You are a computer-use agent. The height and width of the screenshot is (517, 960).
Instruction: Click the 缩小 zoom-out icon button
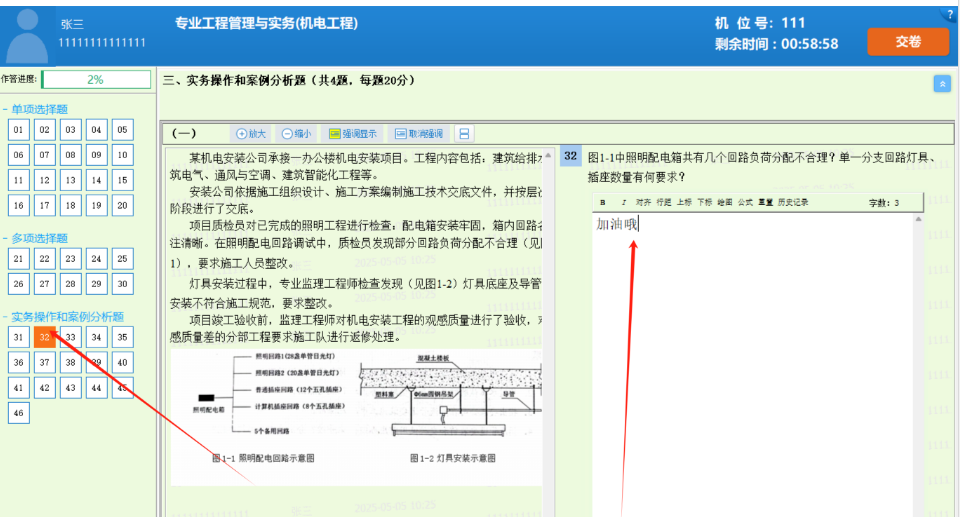[296, 134]
